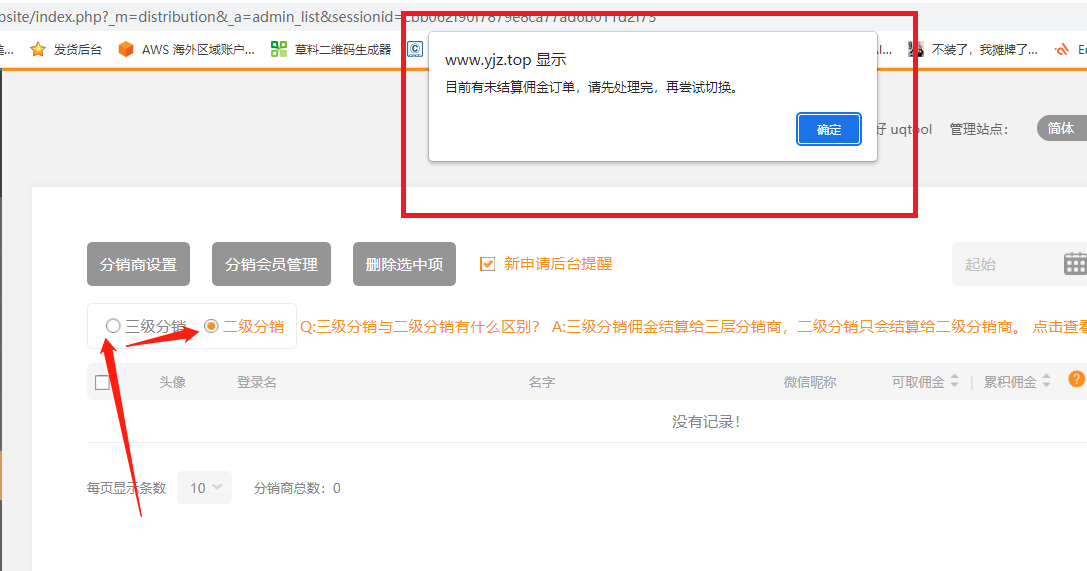1087x571 pixels.
Task: Click the 确定 button in the alert
Action: coord(828,129)
